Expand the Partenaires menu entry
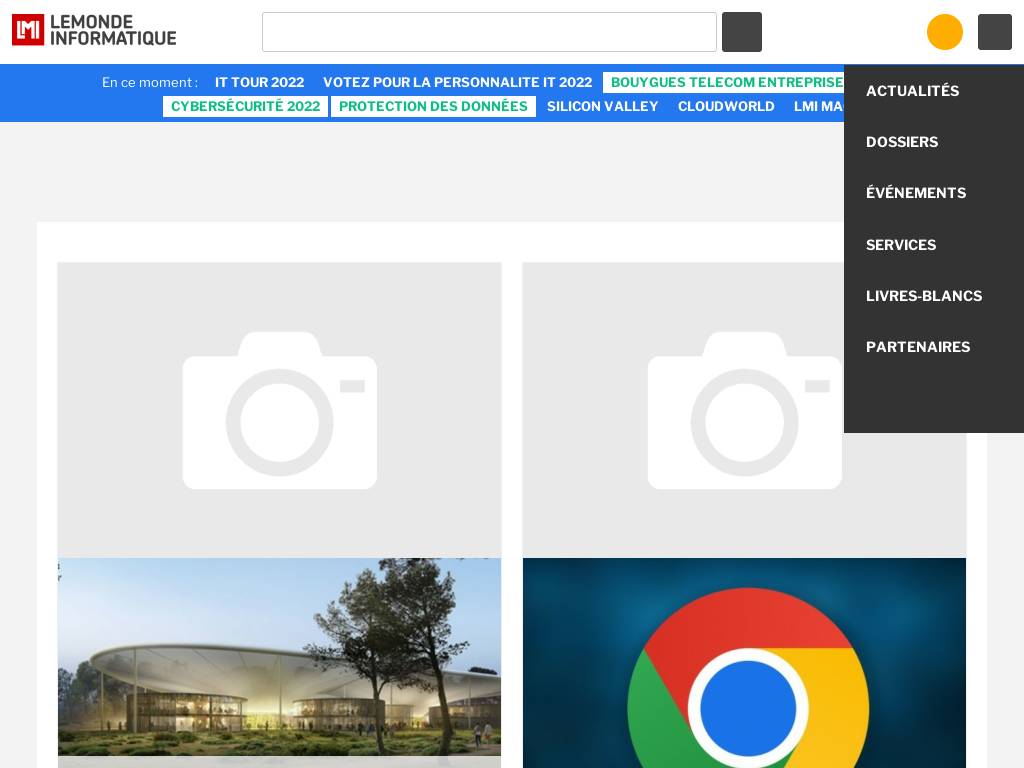Screen dimensions: 1024x768 point(917,347)
